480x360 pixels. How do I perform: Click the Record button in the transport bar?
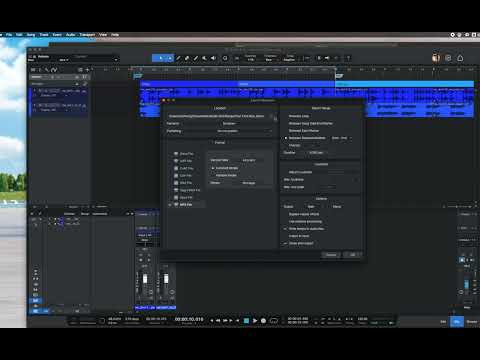pos(263,320)
